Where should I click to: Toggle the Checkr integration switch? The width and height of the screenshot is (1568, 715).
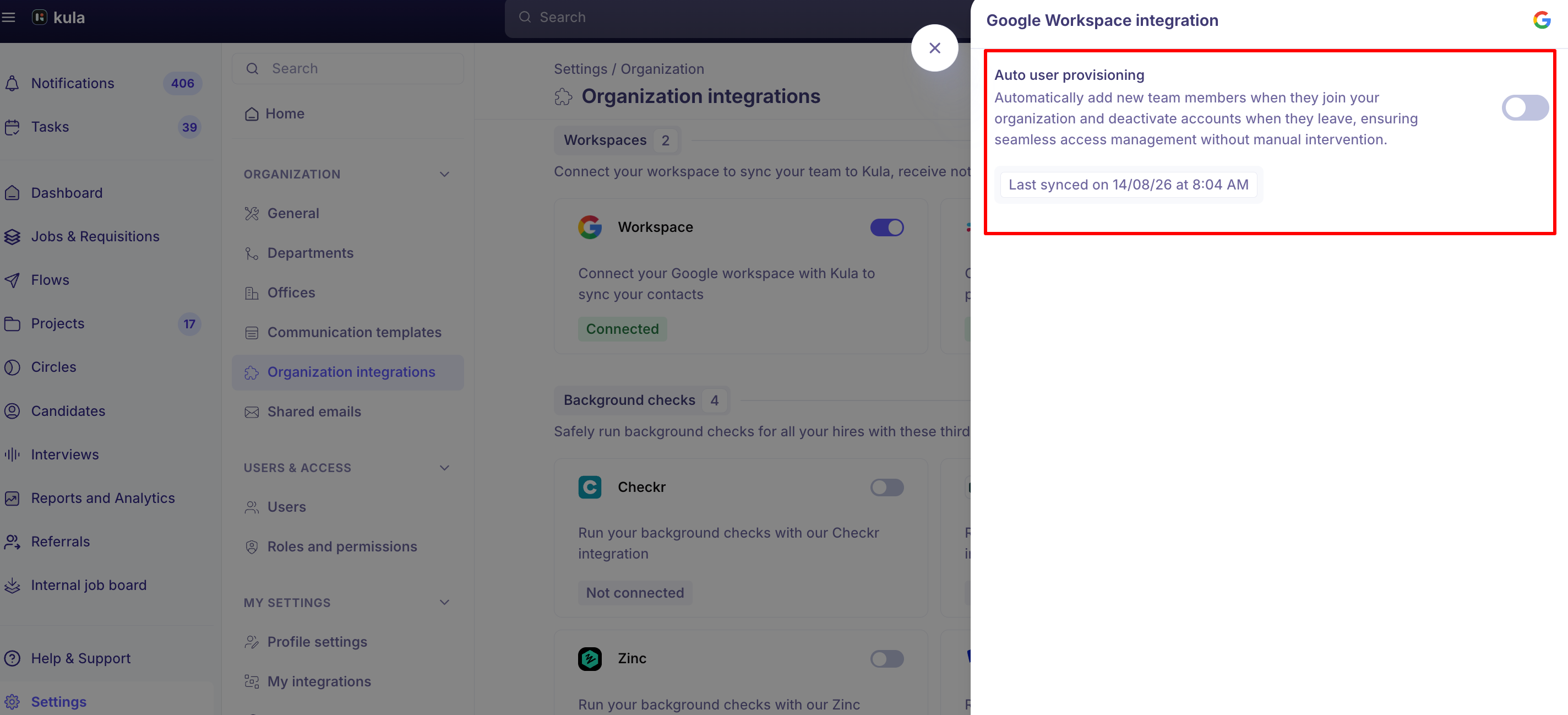point(887,488)
